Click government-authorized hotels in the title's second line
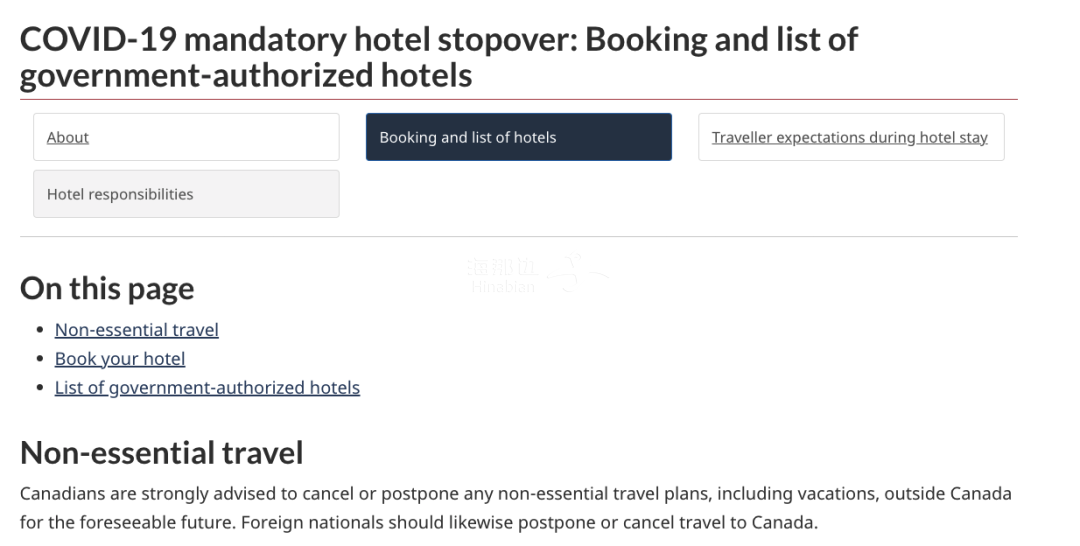1080x546 pixels. tap(246, 76)
